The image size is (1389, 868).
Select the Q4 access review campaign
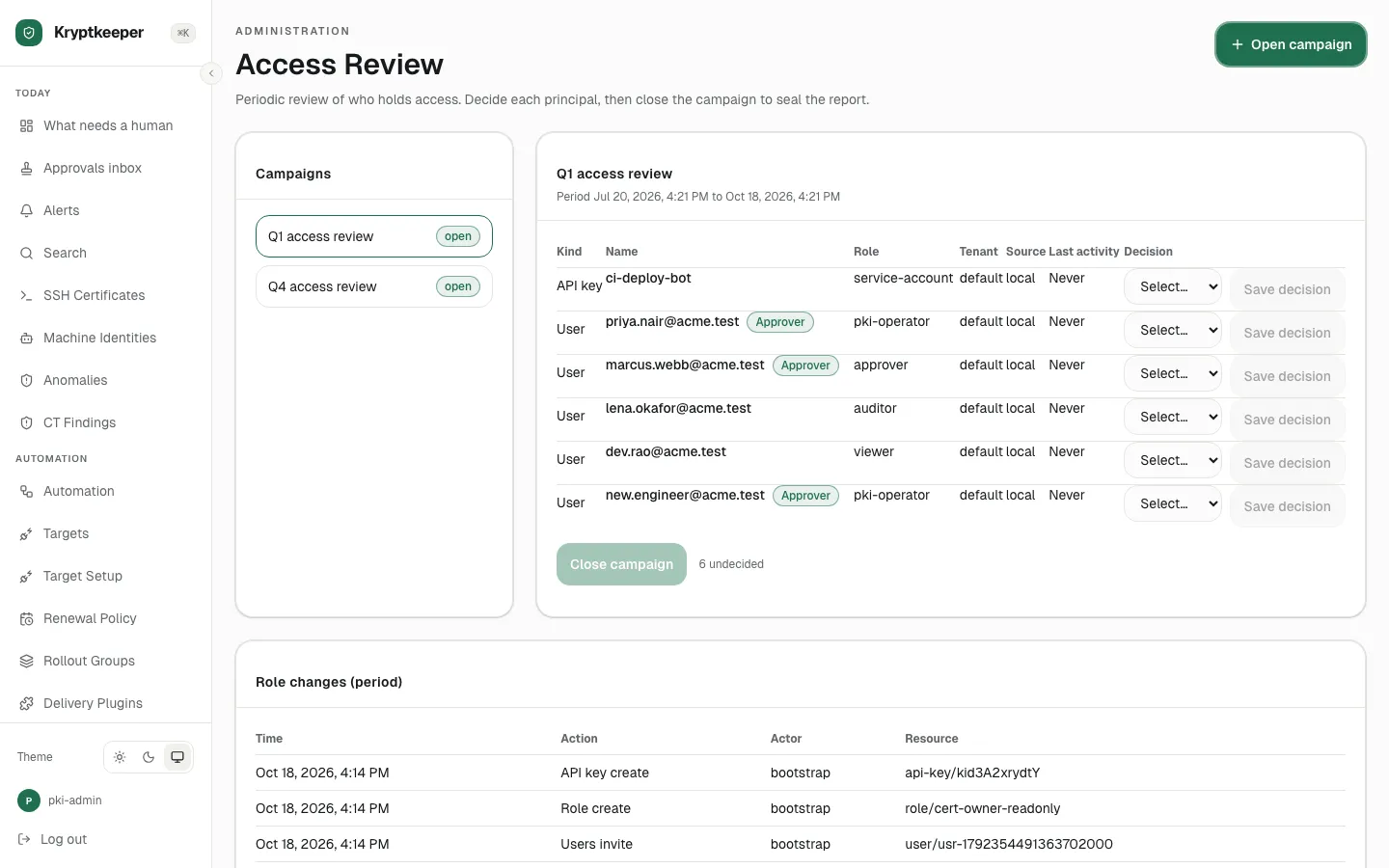[x=374, y=286]
